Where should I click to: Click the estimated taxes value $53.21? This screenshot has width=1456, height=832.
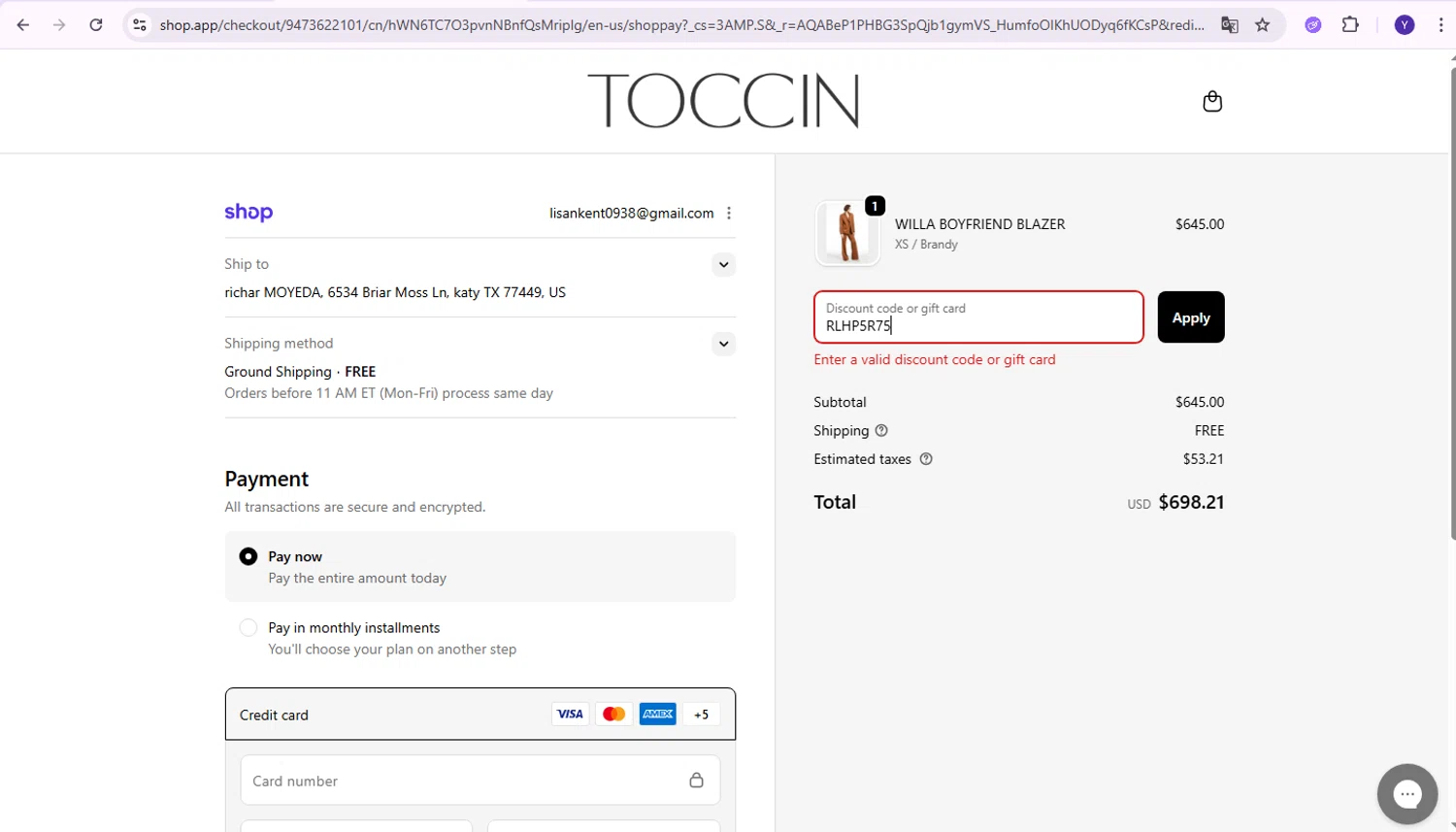tap(1203, 459)
